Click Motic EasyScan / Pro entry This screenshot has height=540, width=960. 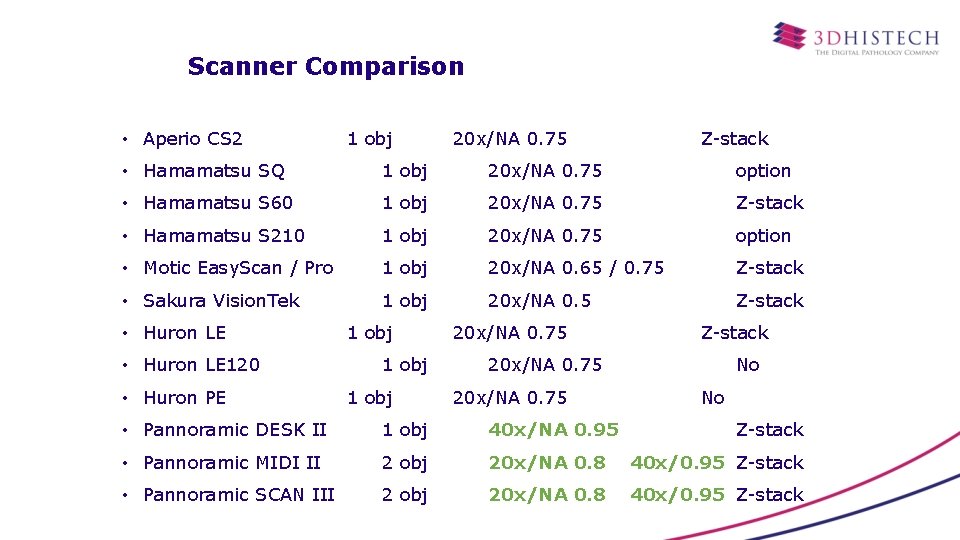point(238,268)
